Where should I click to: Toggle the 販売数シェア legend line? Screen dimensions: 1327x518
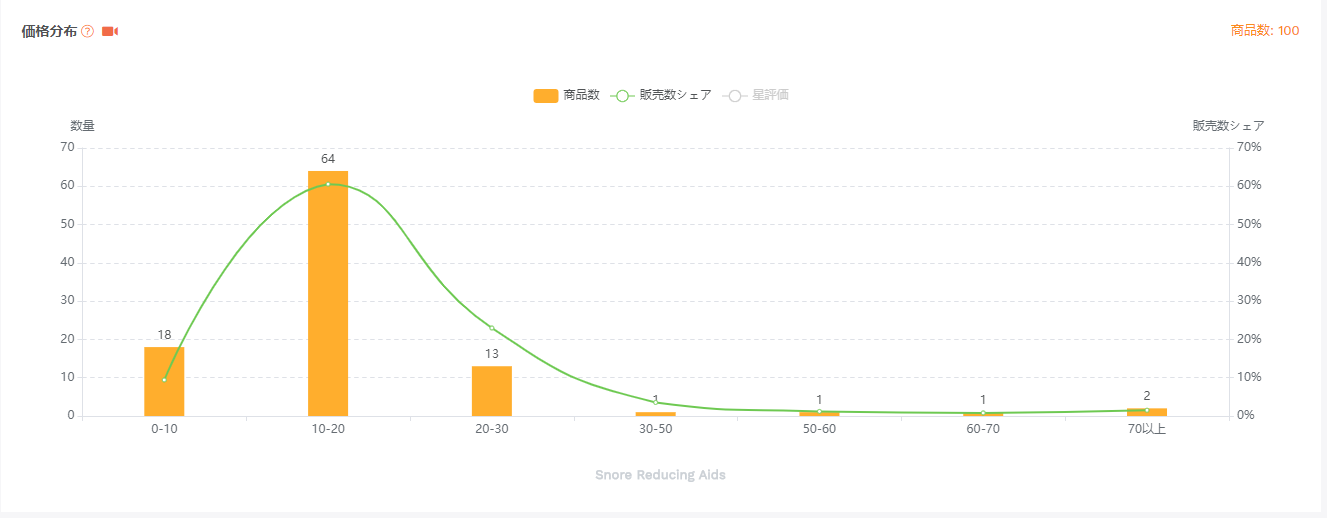pos(661,95)
